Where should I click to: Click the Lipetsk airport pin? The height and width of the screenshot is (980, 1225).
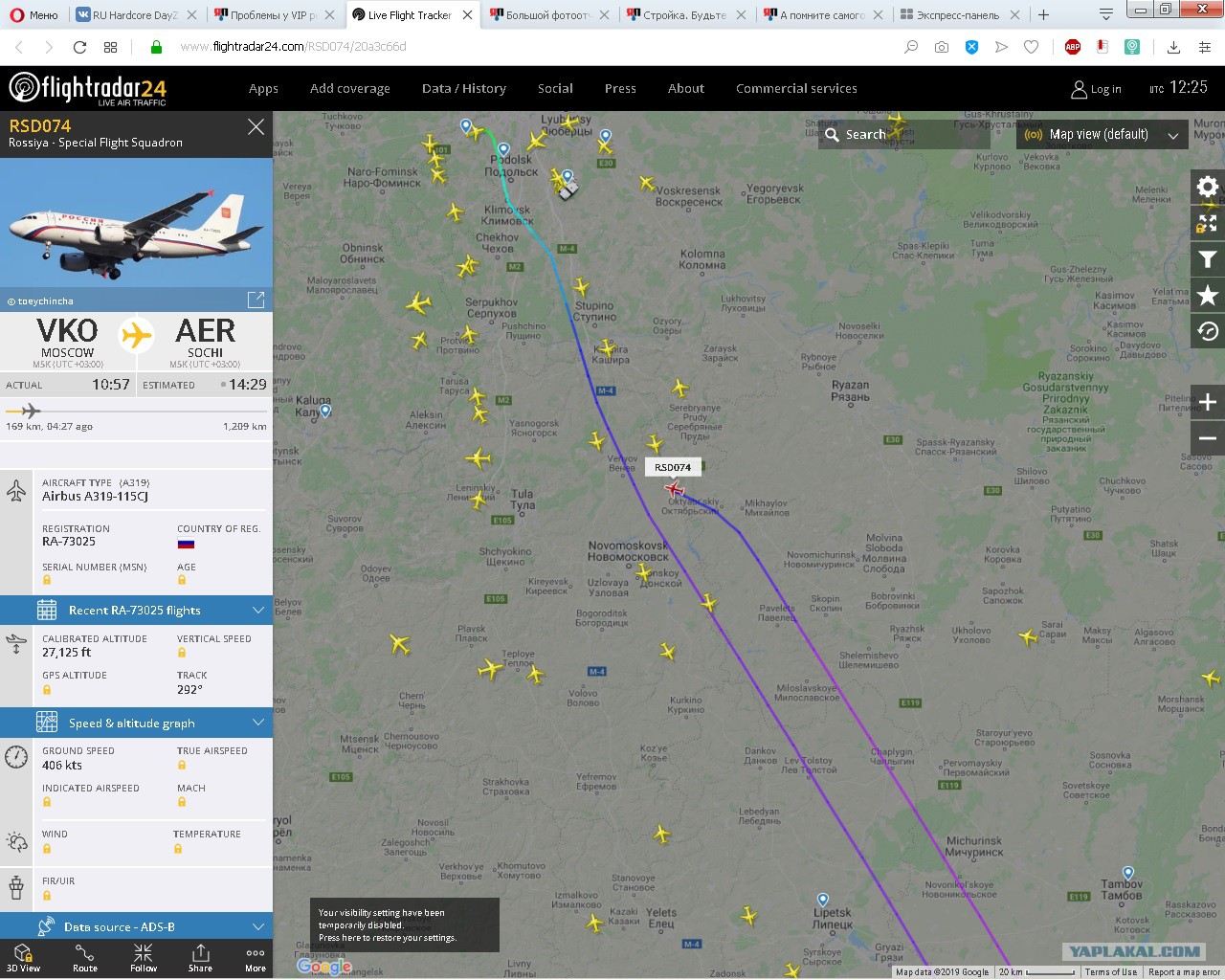click(x=823, y=900)
